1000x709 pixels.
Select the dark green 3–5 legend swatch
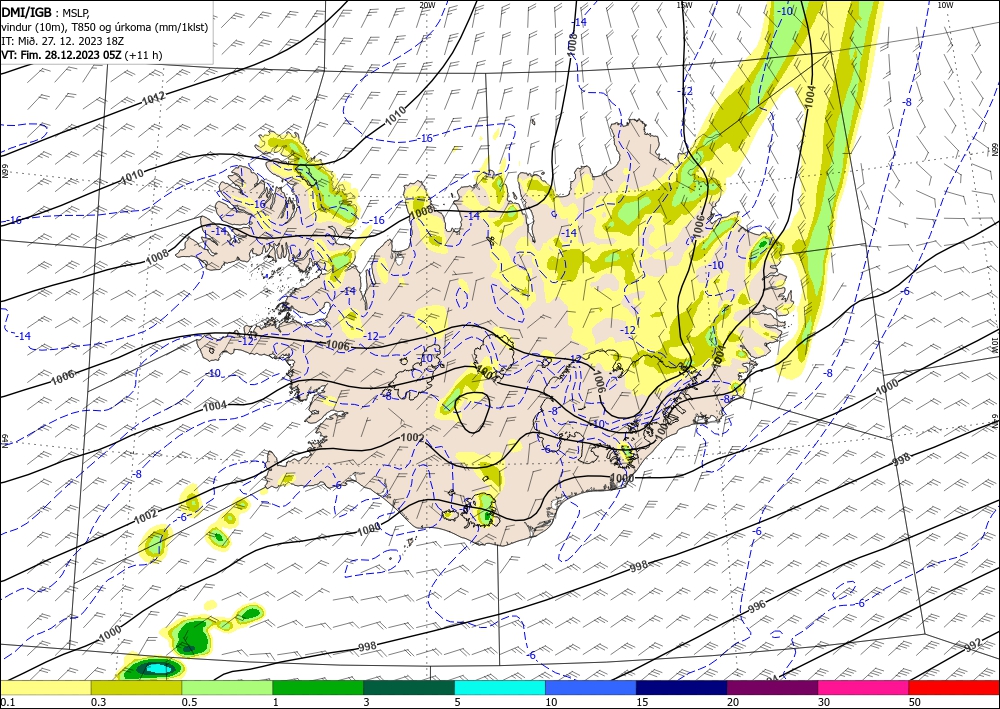point(409,687)
